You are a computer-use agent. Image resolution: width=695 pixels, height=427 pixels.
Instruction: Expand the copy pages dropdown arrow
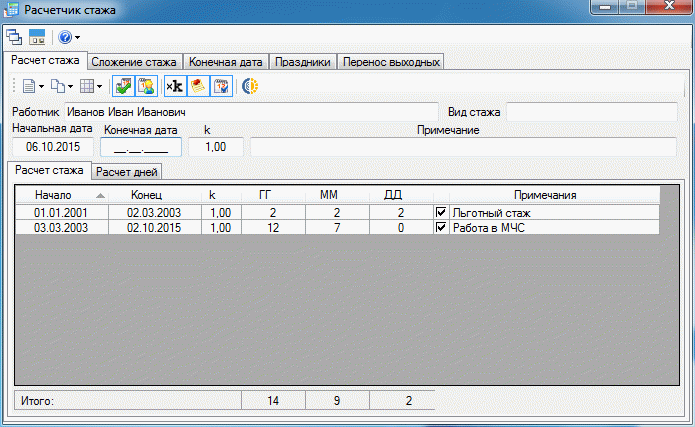pyautogui.click(x=71, y=87)
